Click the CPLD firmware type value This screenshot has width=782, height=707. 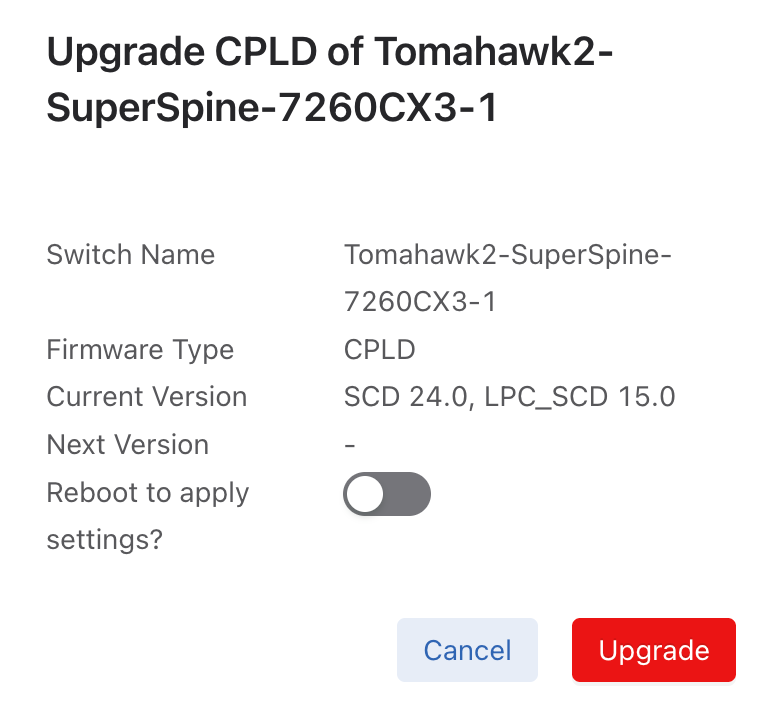379,350
